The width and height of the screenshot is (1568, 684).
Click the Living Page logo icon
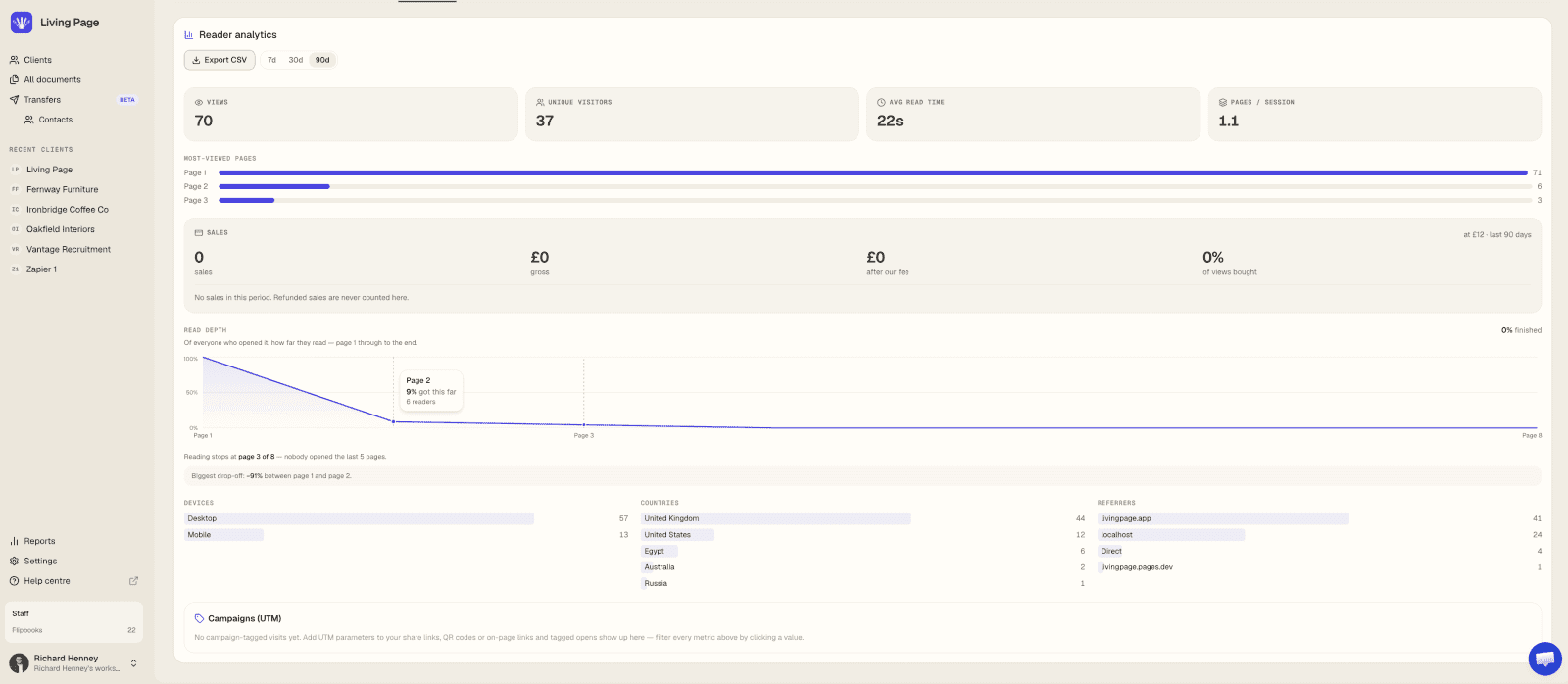click(22, 23)
